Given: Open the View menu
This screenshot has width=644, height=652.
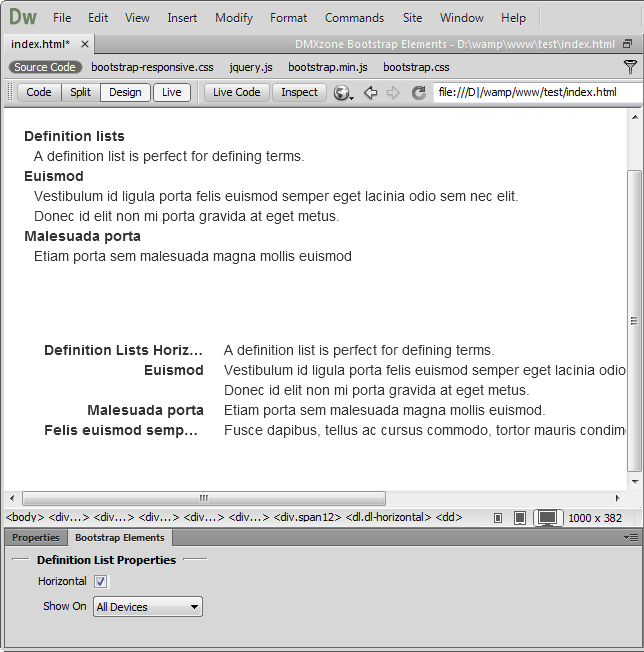Looking at the screenshot, I should click(137, 18).
